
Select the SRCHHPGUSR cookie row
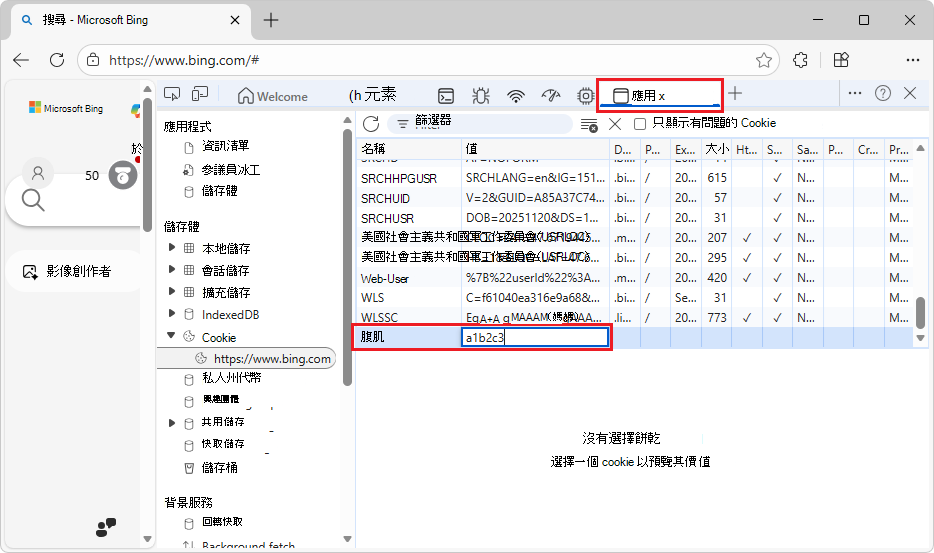coord(634,178)
